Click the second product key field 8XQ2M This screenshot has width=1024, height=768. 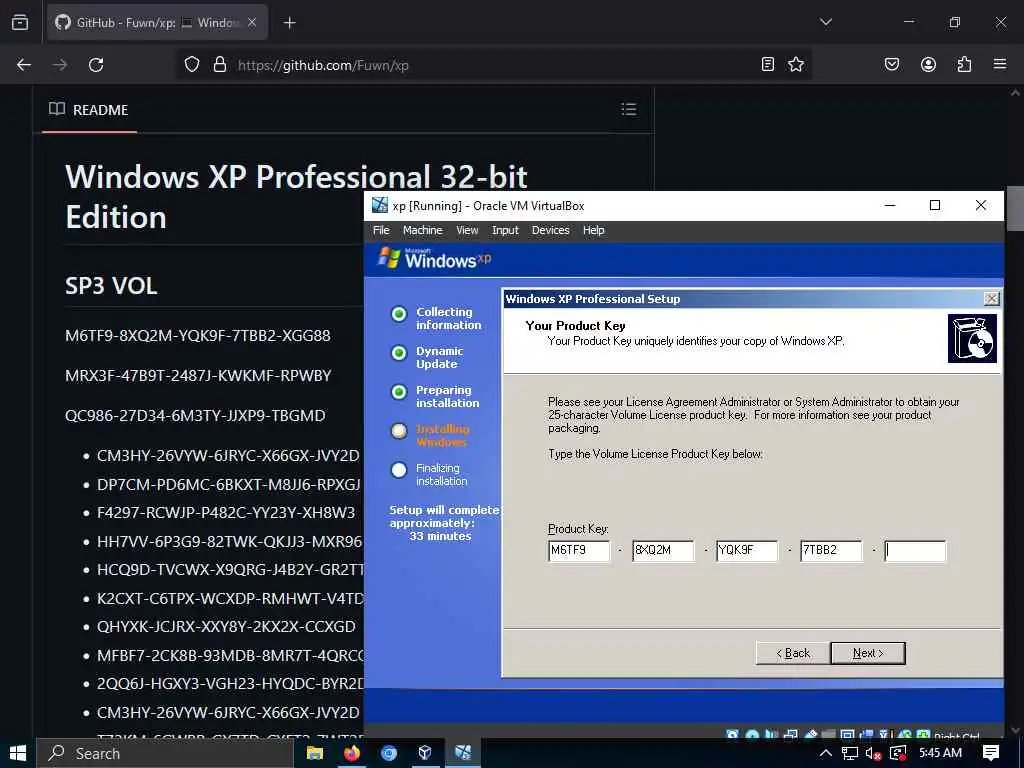click(663, 551)
